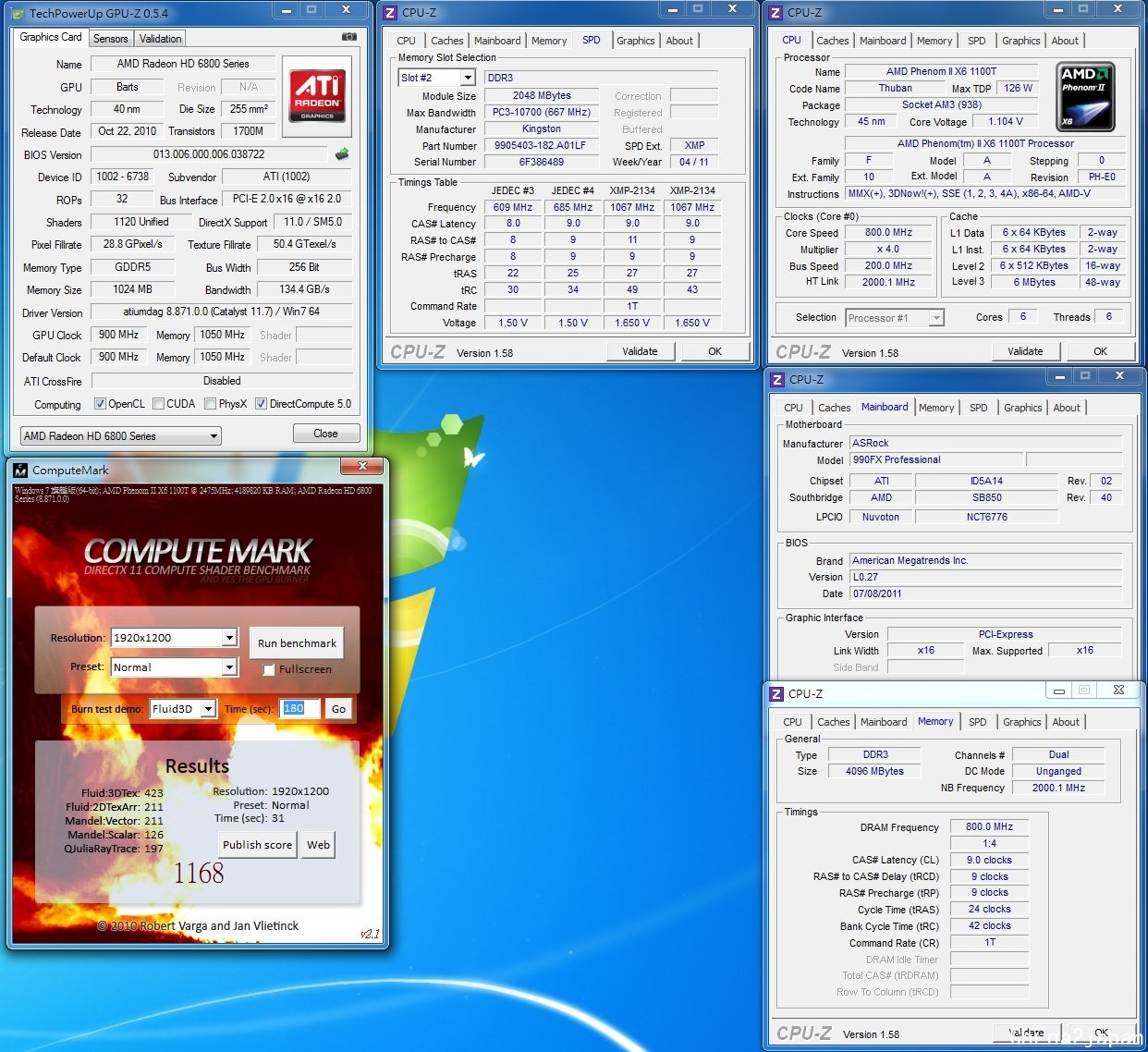Open Memory tab in the CPU-Z Processor window
1148x1052 pixels.
tap(934, 41)
